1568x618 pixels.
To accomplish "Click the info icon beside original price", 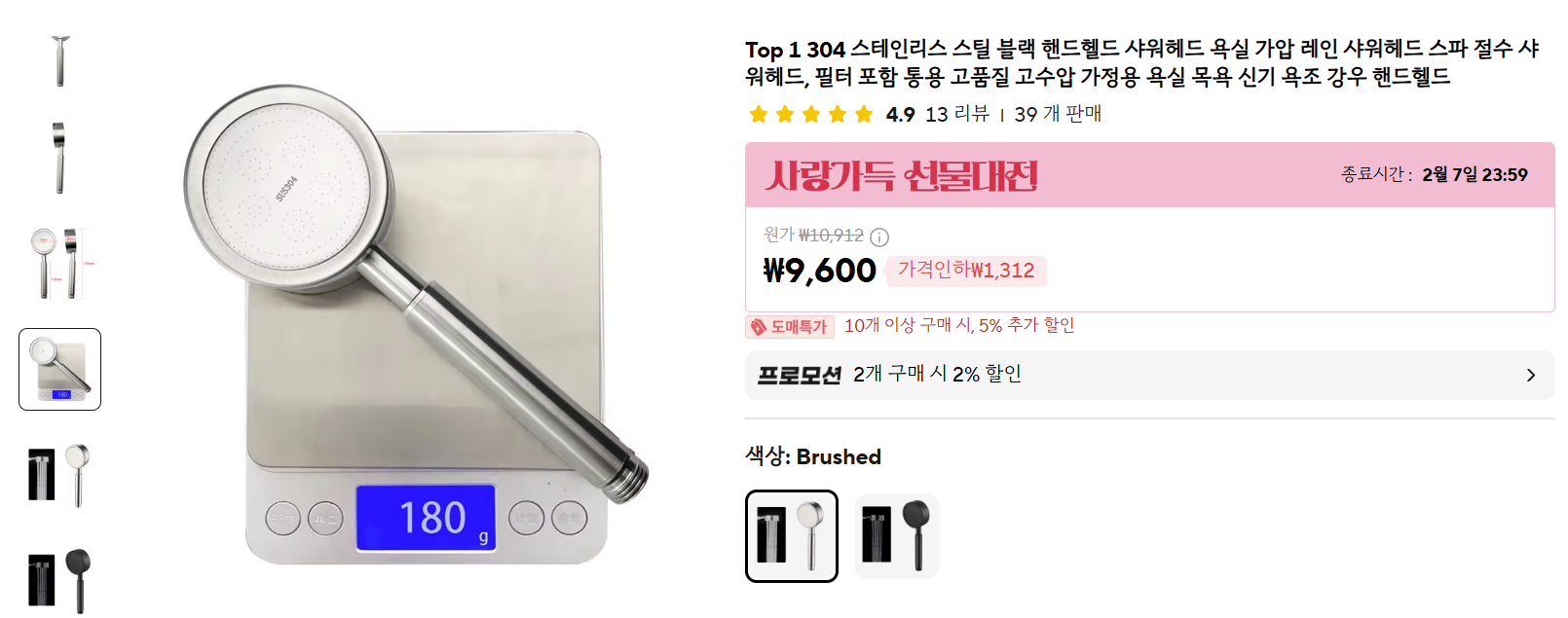I will point(879,236).
